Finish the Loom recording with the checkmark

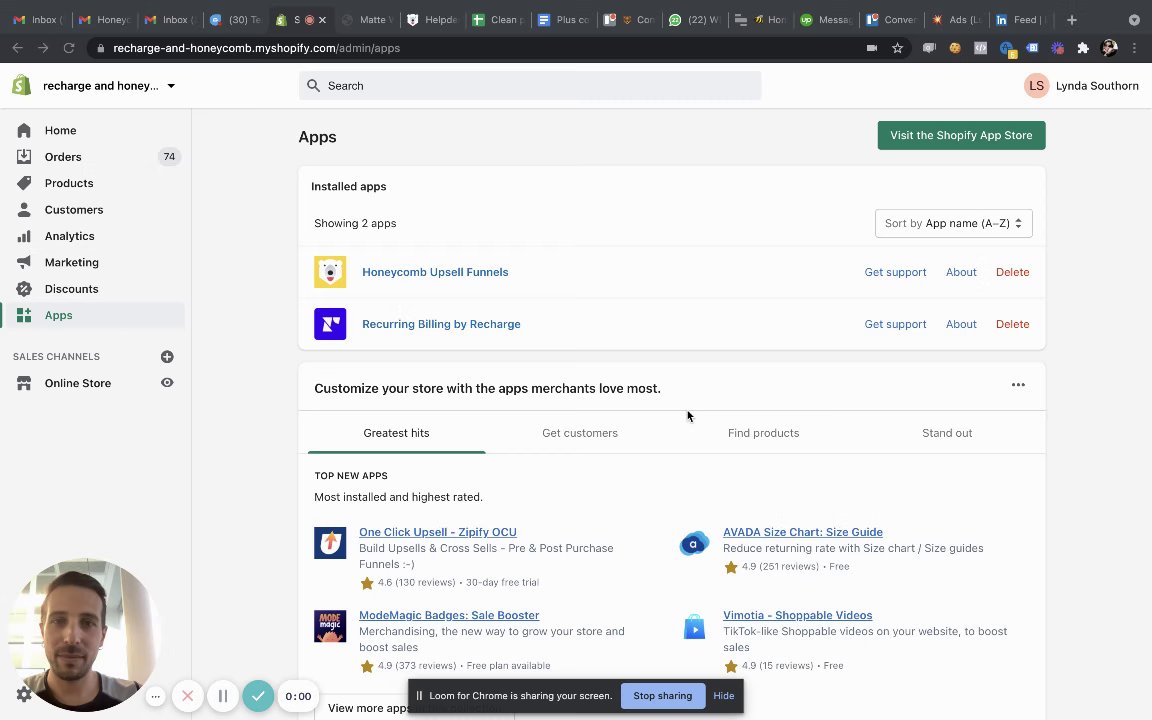[258, 696]
